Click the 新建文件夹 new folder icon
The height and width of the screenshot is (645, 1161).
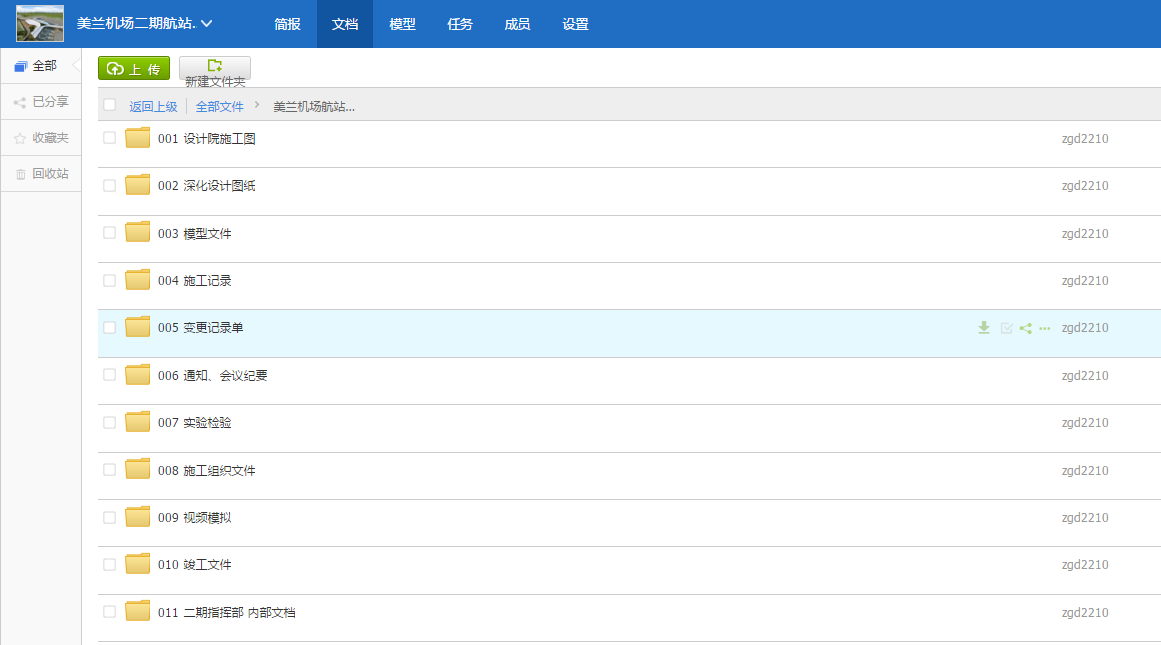[215, 66]
